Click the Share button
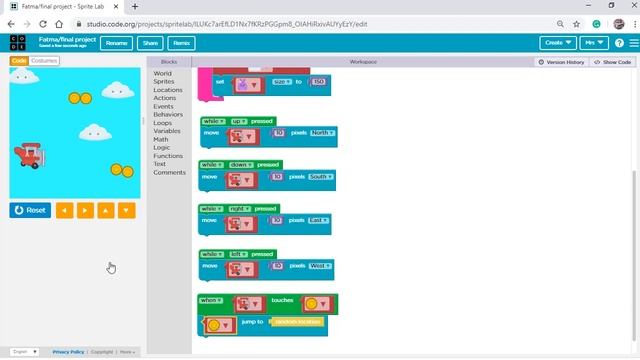640x360 pixels. (x=150, y=43)
